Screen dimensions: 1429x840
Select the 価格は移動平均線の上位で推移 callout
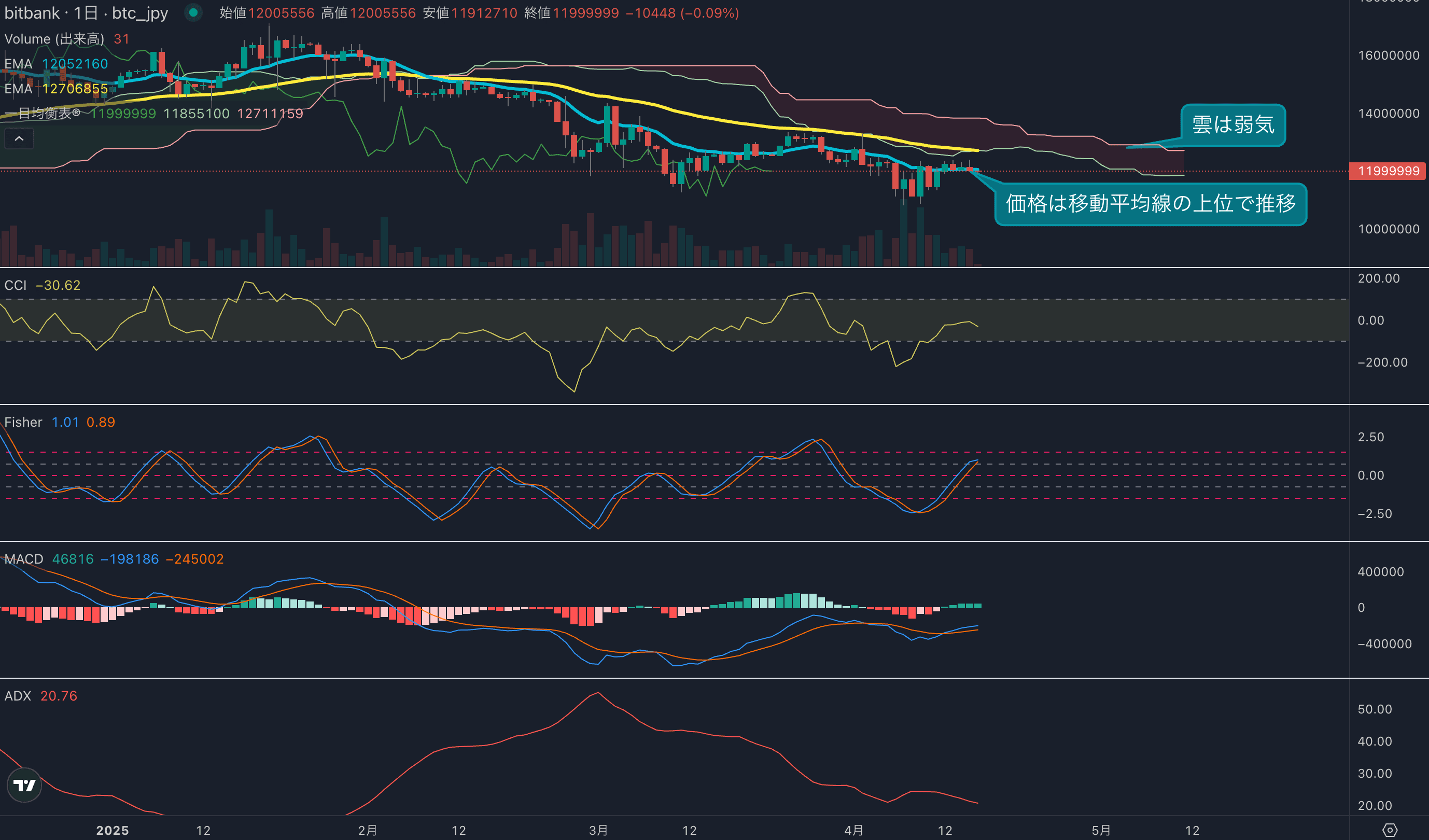(x=1150, y=204)
